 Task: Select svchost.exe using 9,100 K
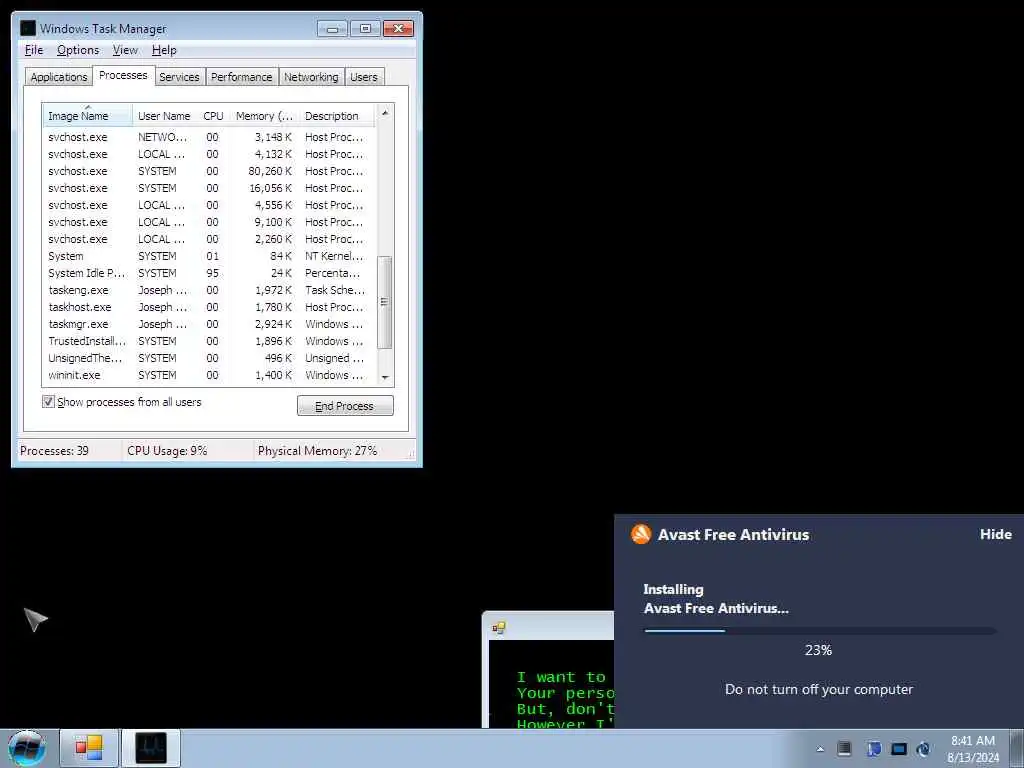pos(209,222)
